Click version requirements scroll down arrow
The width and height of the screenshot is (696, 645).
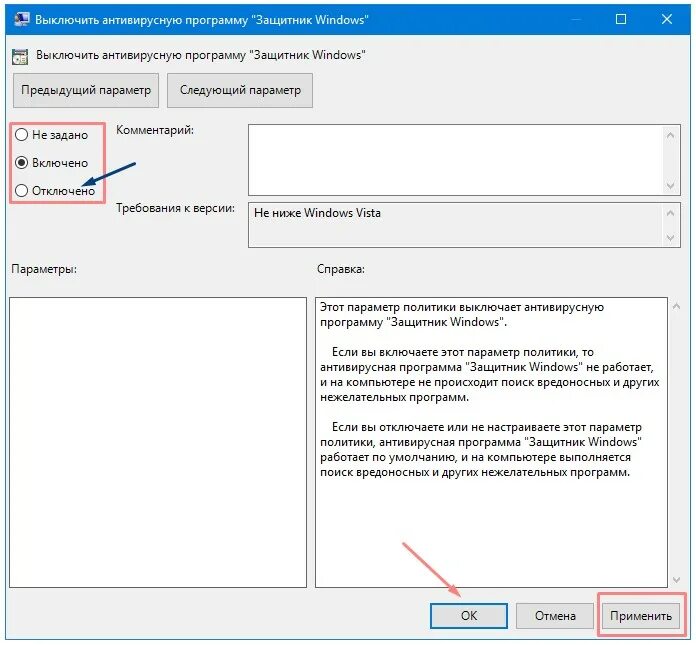pos(671,238)
